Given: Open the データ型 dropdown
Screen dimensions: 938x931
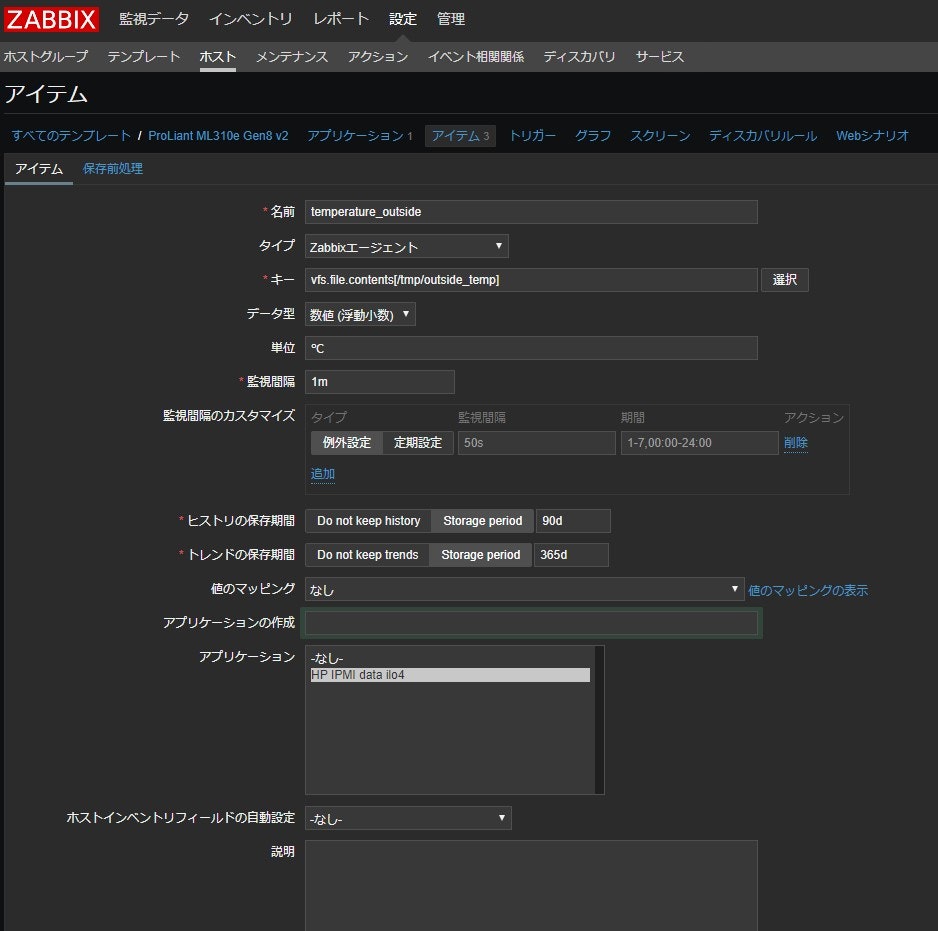Looking at the screenshot, I should pyautogui.click(x=360, y=314).
